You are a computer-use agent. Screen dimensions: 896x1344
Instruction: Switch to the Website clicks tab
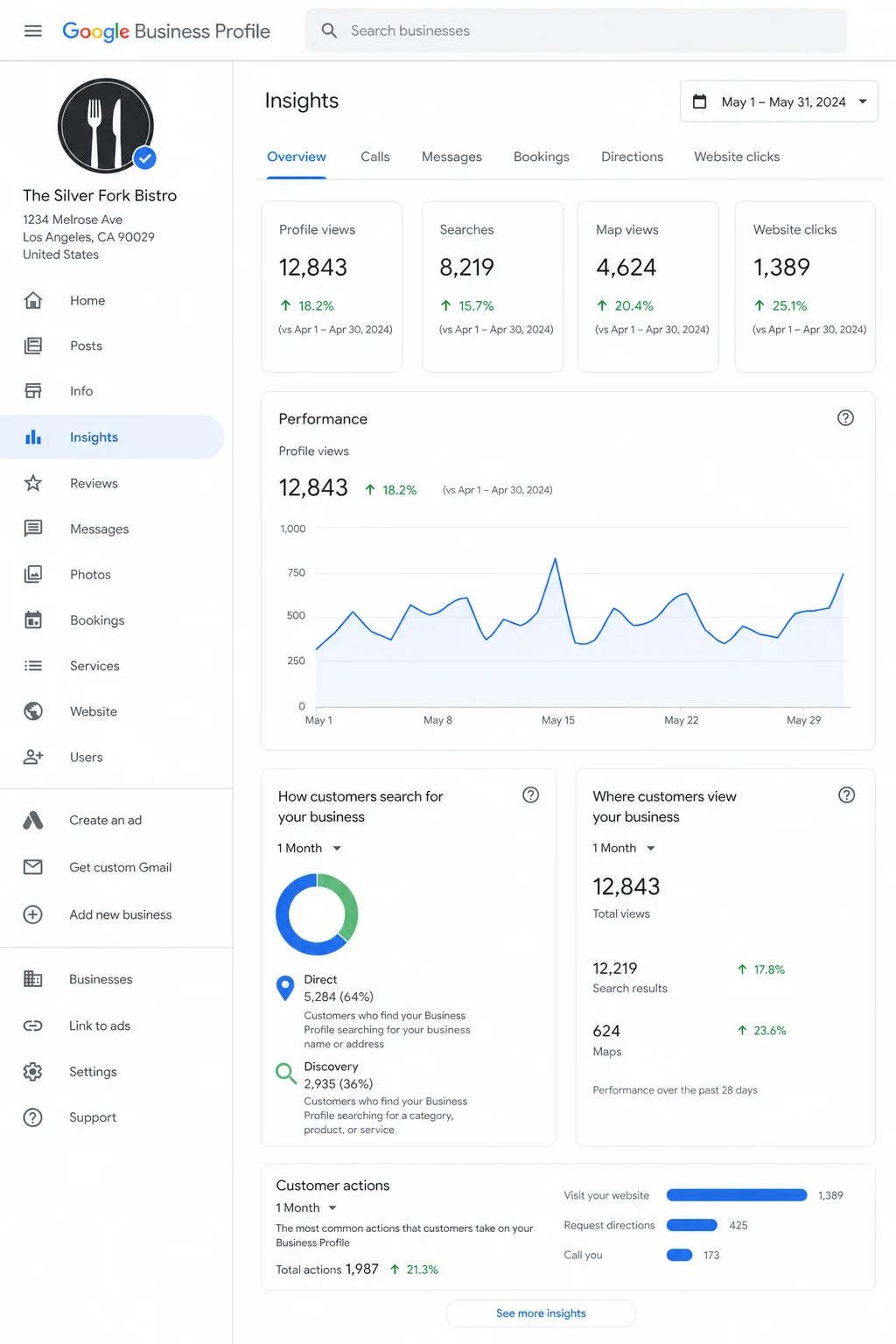pos(737,157)
